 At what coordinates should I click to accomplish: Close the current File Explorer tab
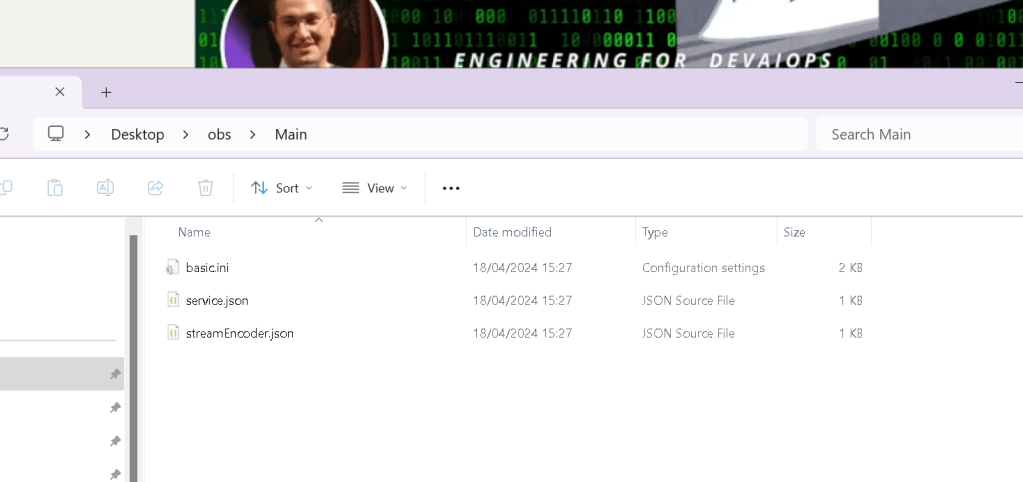click(60, 92)
